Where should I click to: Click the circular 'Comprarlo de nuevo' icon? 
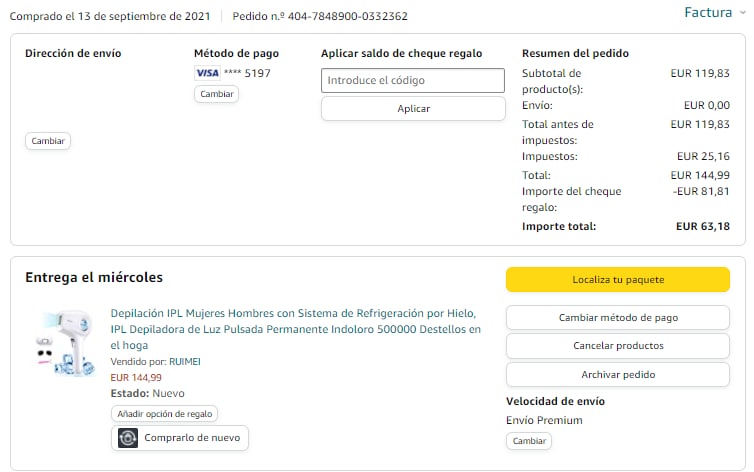(128, 438)
